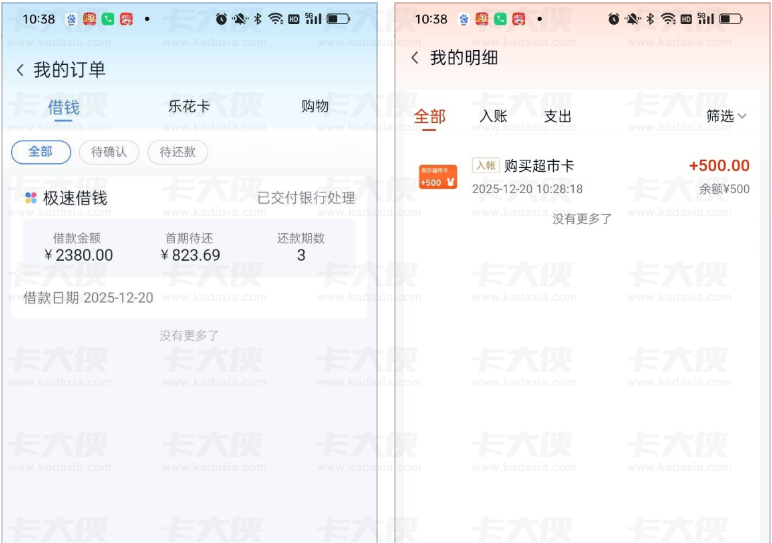Select the 全部 filter chip in 我的订单

coord(41,152)
